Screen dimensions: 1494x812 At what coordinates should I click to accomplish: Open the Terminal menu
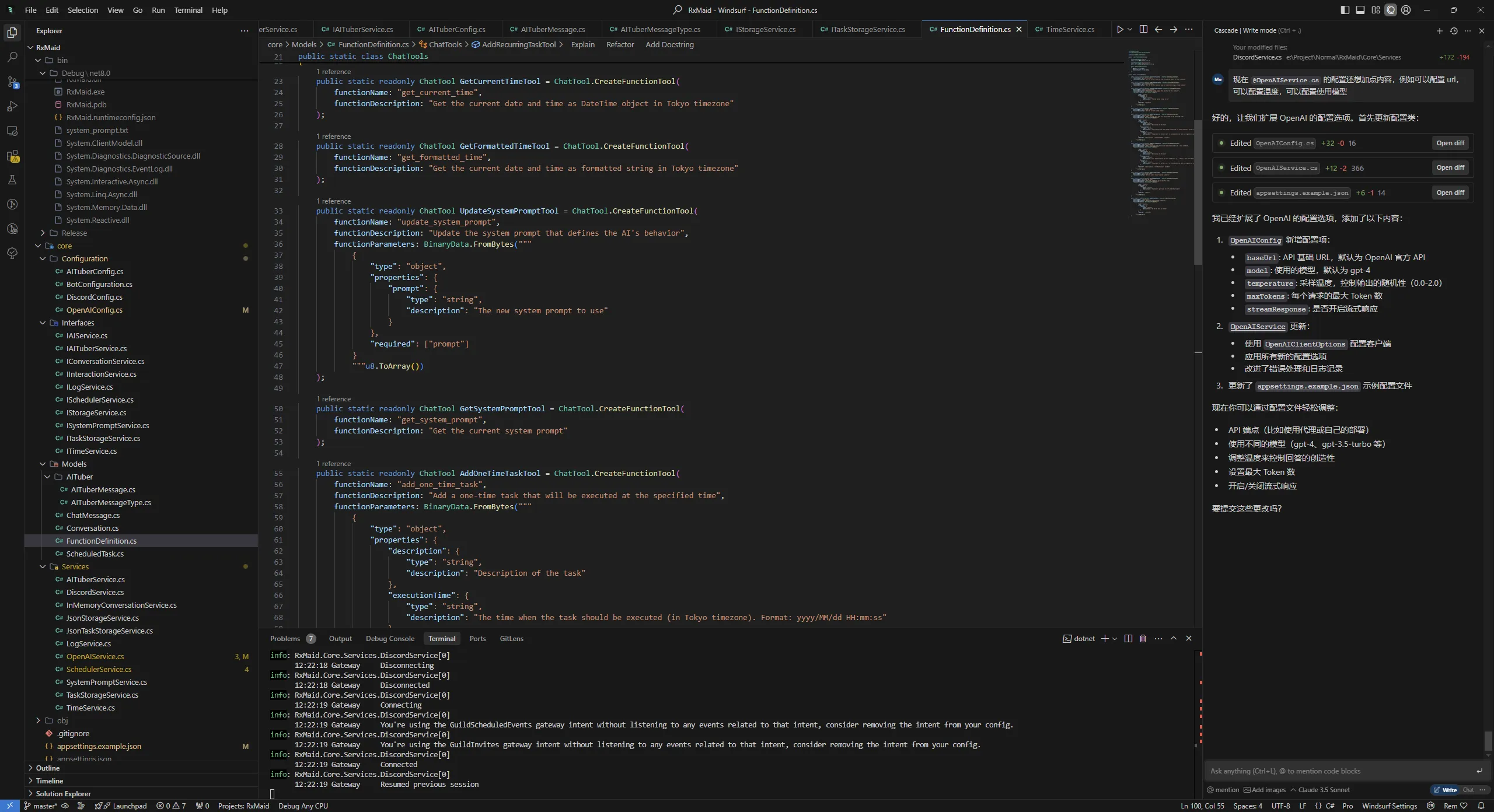tap(188, 10)
